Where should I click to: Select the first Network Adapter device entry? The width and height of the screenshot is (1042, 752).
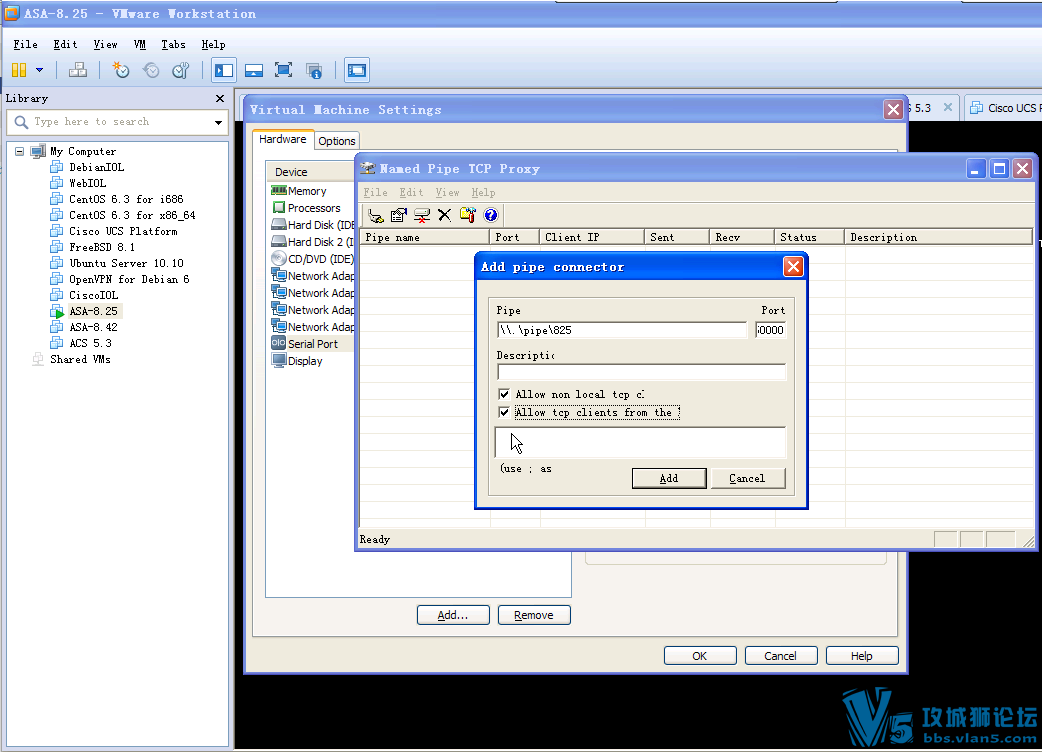coord(312,276)
